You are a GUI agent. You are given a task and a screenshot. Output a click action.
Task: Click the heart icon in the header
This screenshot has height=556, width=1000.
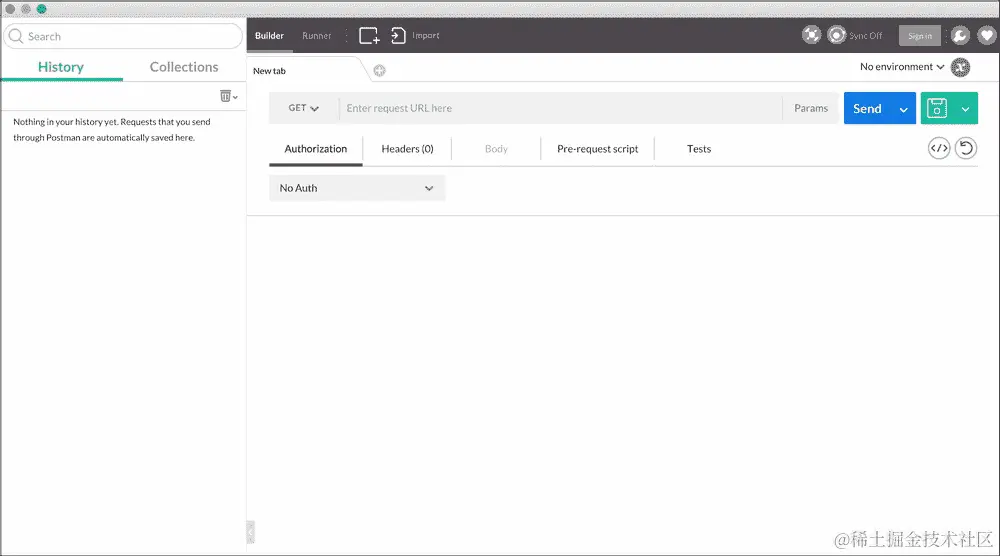[987, 36]
